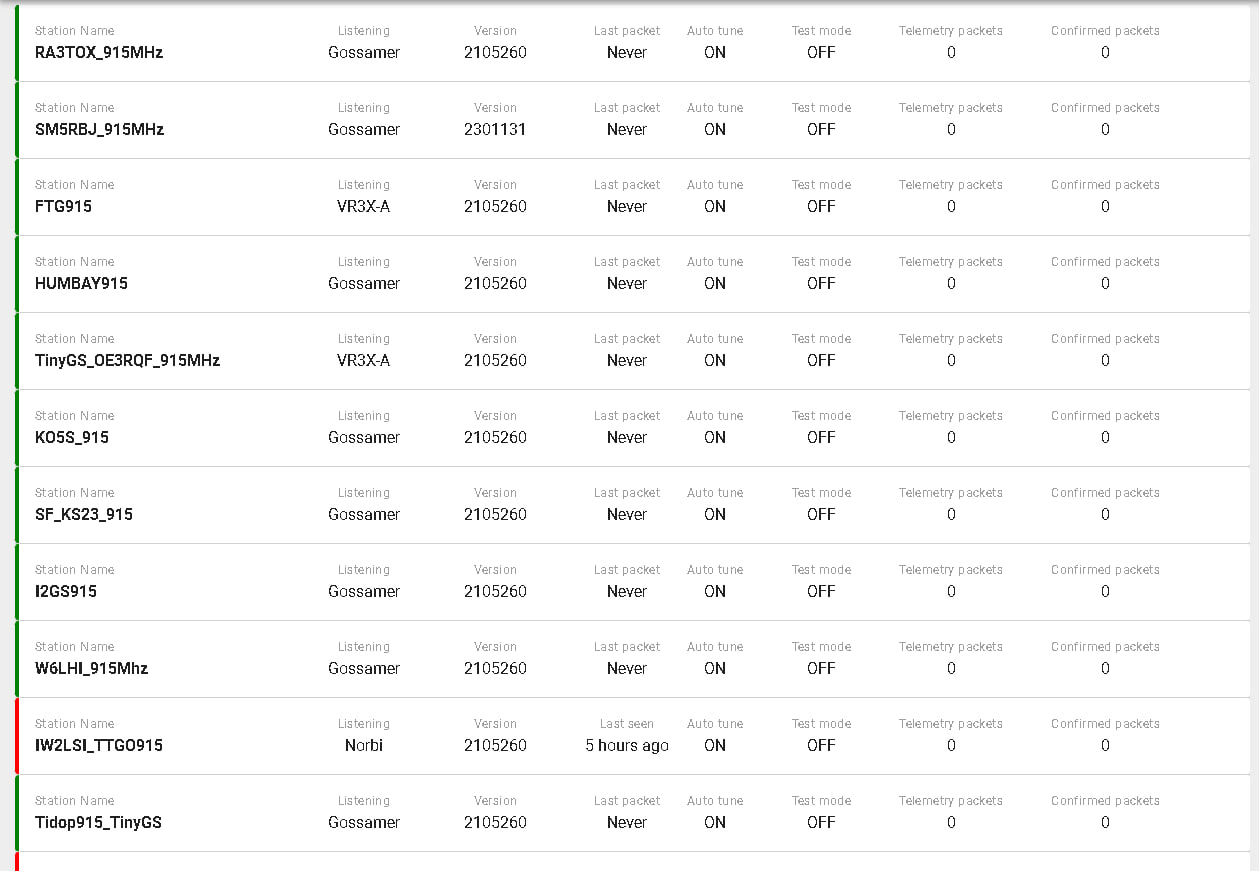Select offline station IW2LSI_TTGO915
This screenshot has width=1260, height=871.
pos(99,746)
